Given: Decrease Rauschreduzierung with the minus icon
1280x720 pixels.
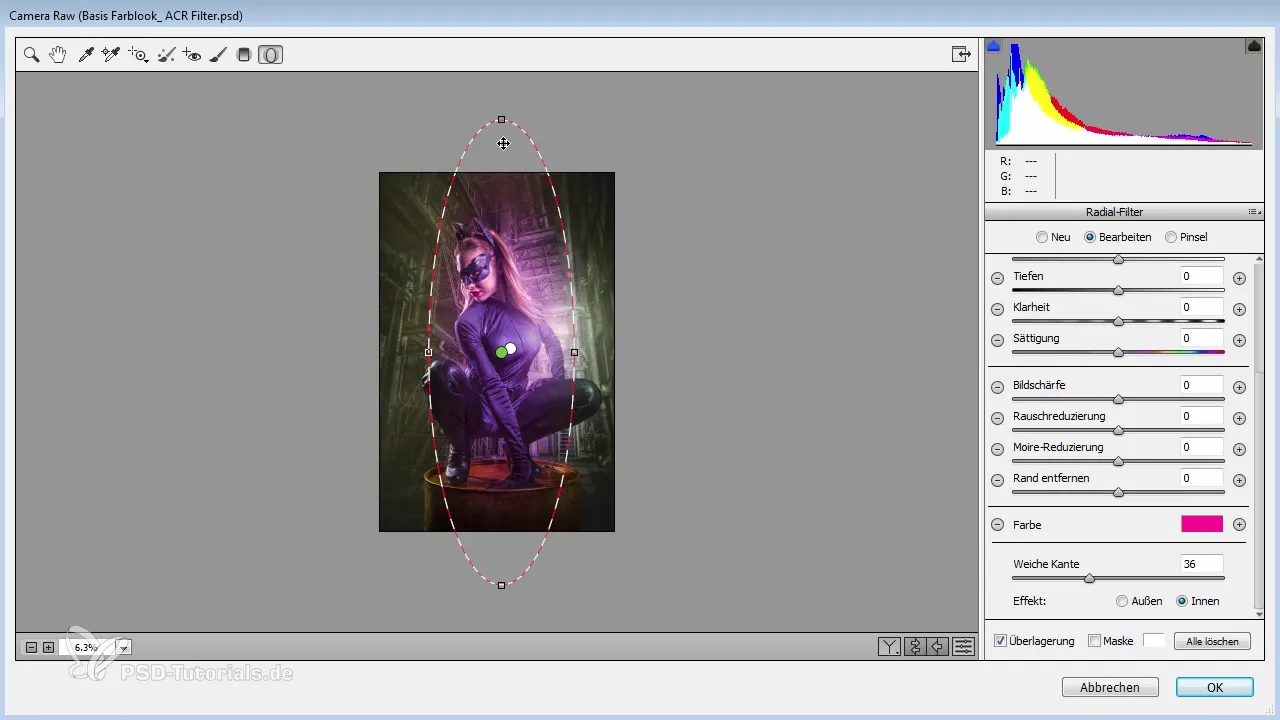Looking at the screenshot, I should pyautogui.click(x=997, y=418).
